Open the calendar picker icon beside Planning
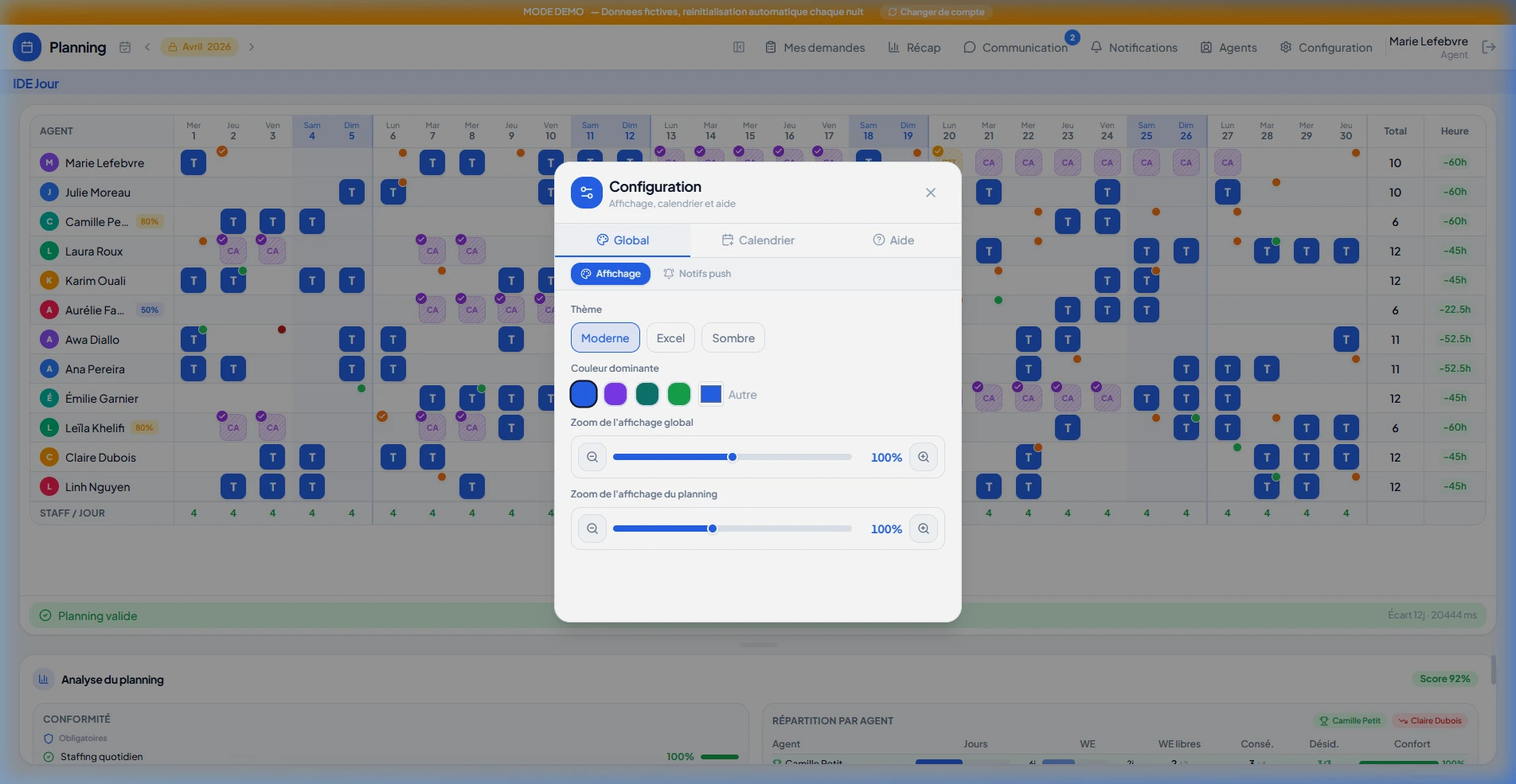The width and height of the screenshot is (1516, 784). [125, 47]
